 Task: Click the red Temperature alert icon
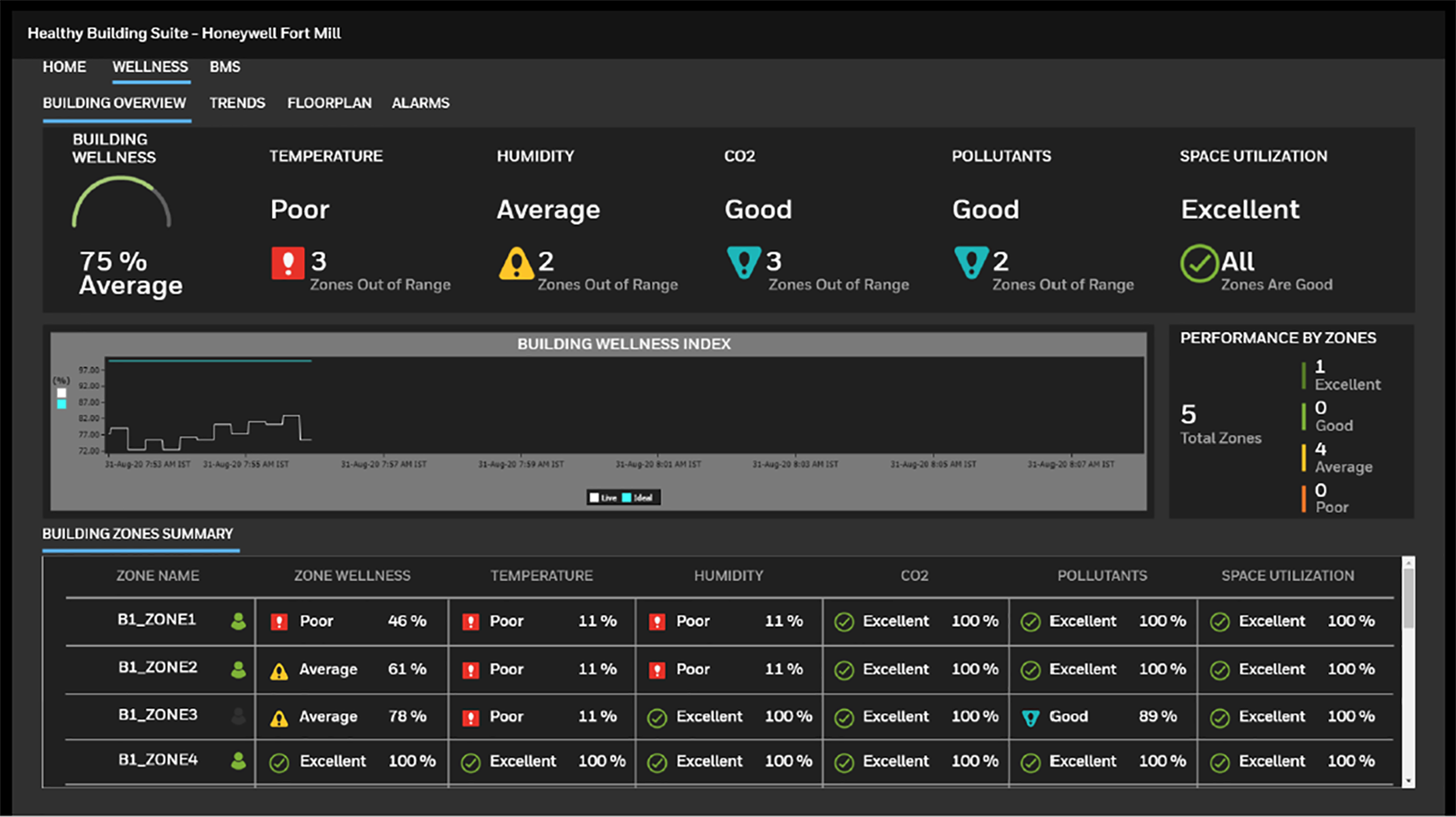pos(287,263)
